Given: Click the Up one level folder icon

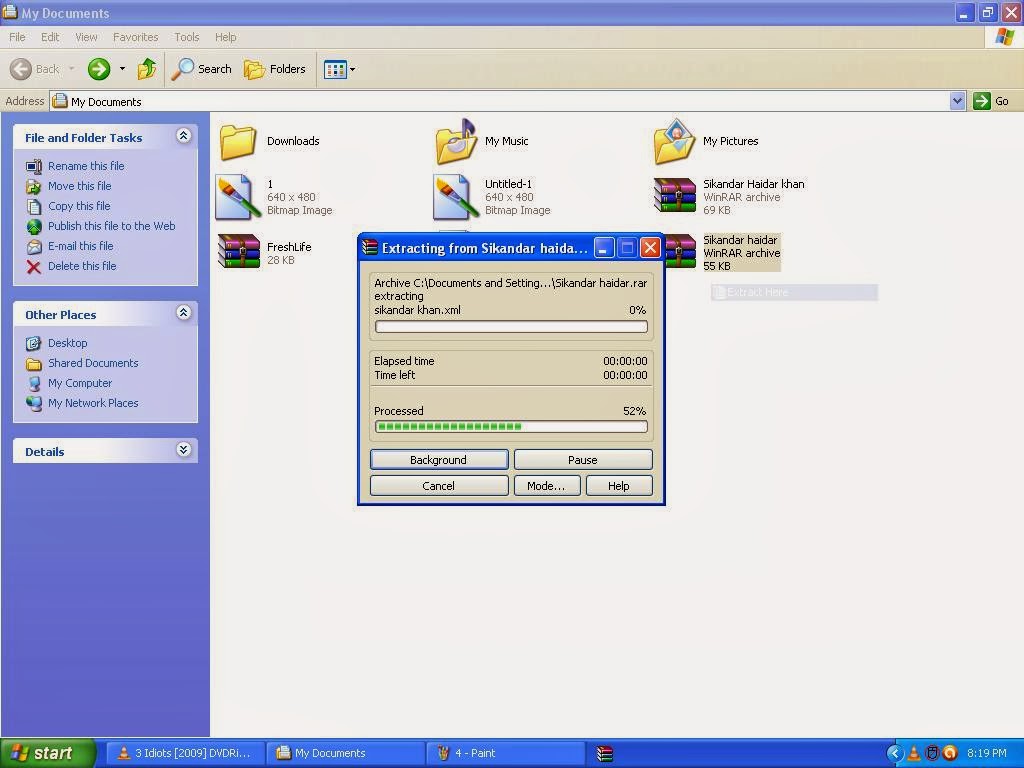Looking at the screenshot, I should 146,69.
